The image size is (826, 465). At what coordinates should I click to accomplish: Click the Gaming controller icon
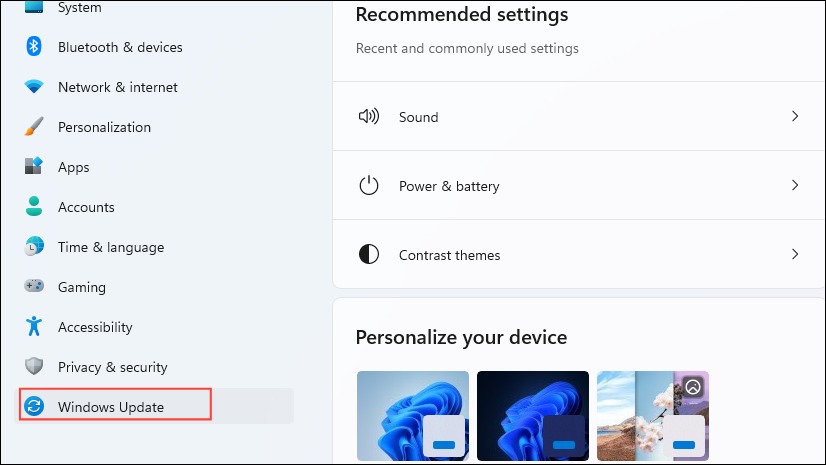point(34,286)
